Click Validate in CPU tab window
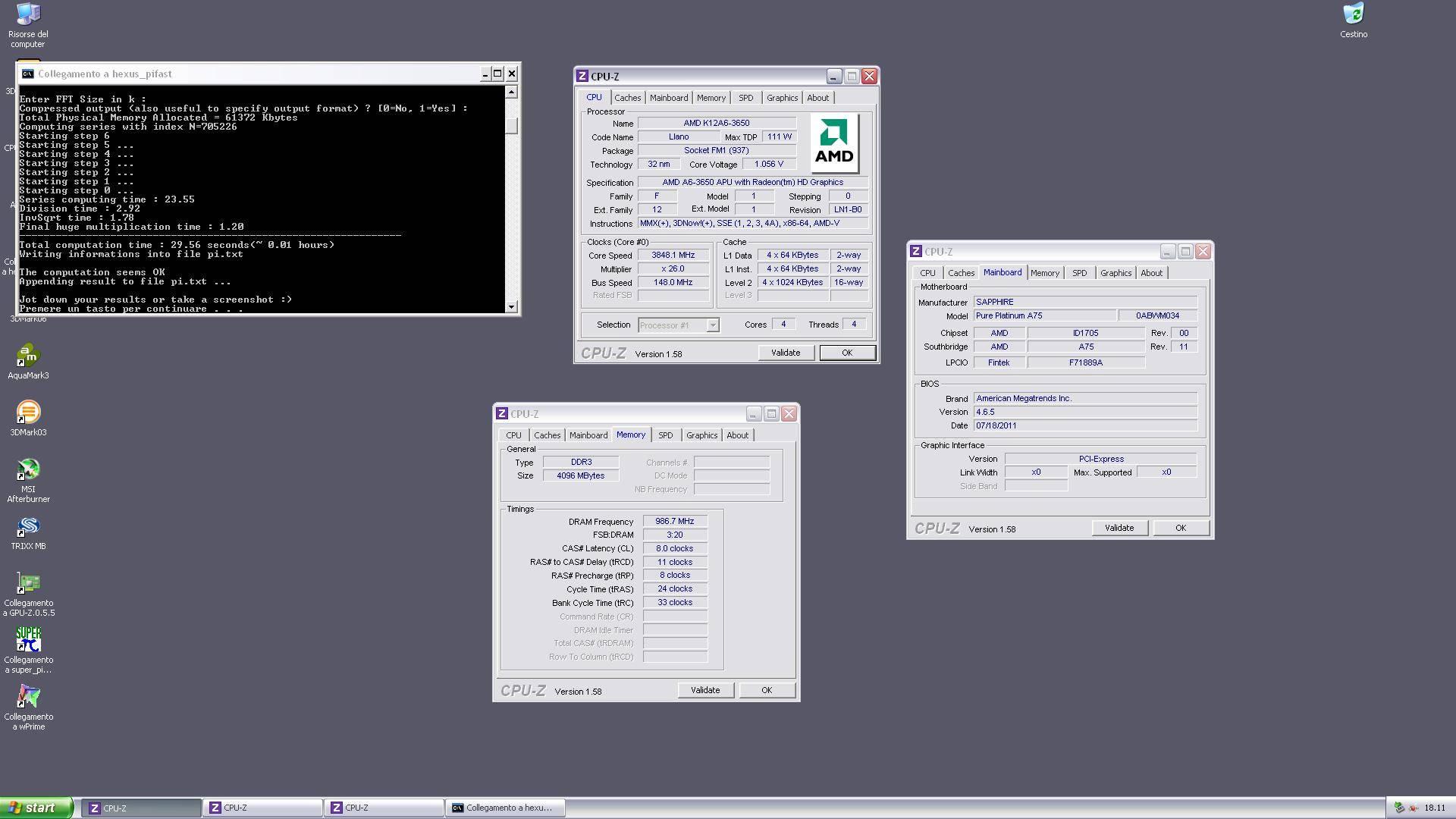 (786, 353)
